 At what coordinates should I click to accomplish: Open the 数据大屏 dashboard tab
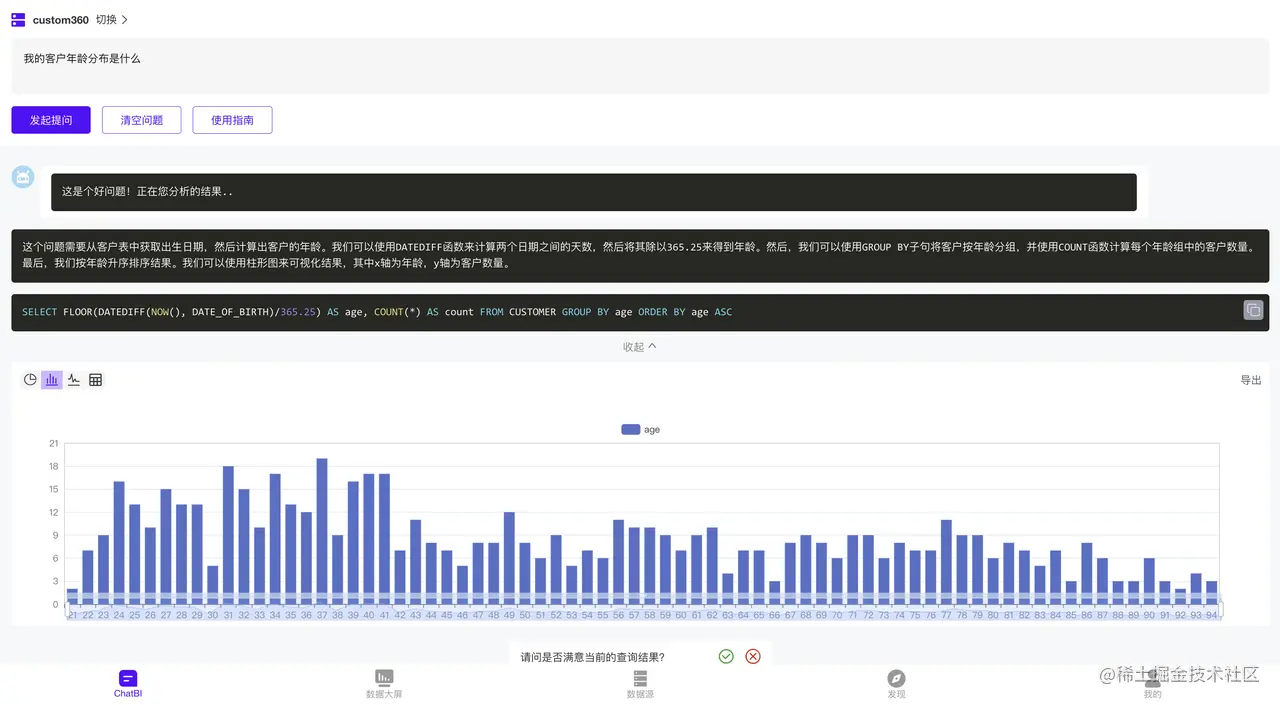click(x=384, y=684)
